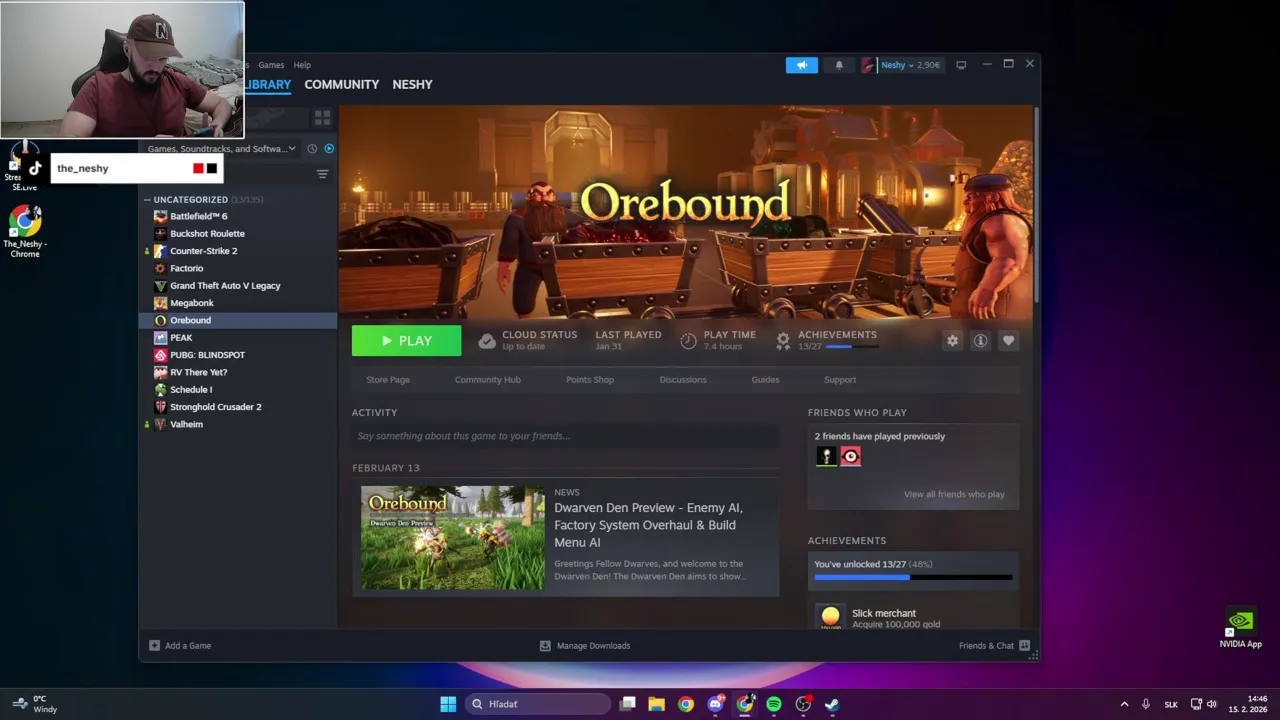Click the ACHIEVEMENTS icon beside the play bar

(x=783, y=341)
